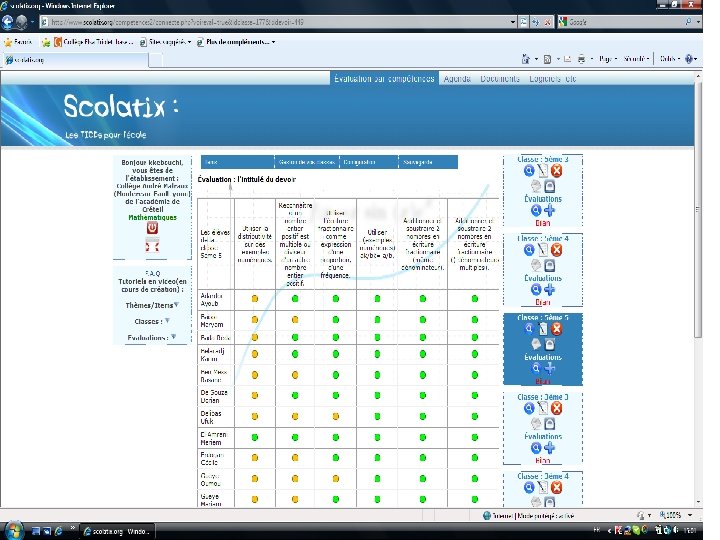Delete Classe 5ème 4 with the red X

[x=557, y=250]
